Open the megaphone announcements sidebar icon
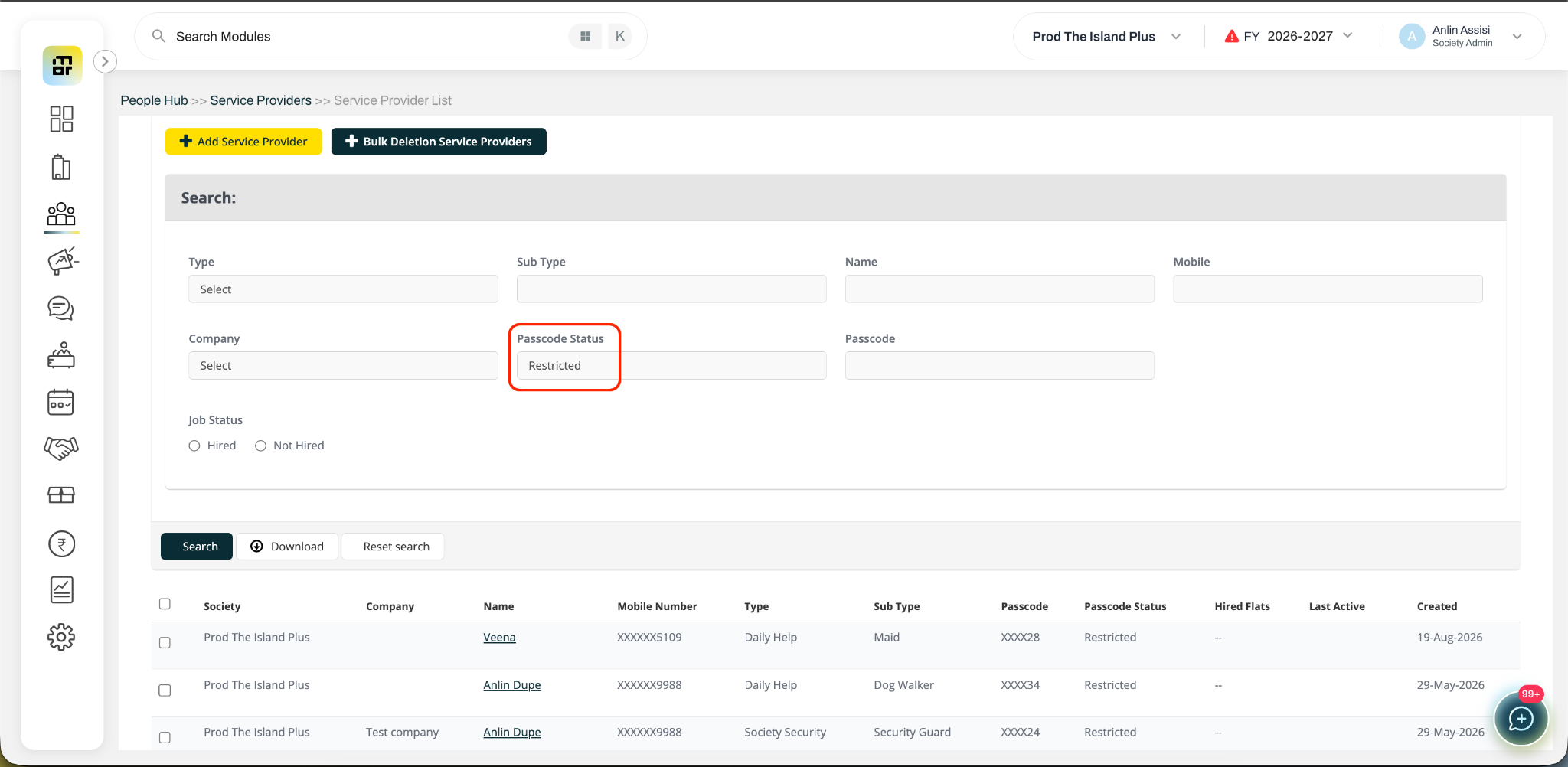The width and height of the screenshot is (1568, 767). [63, 261]
